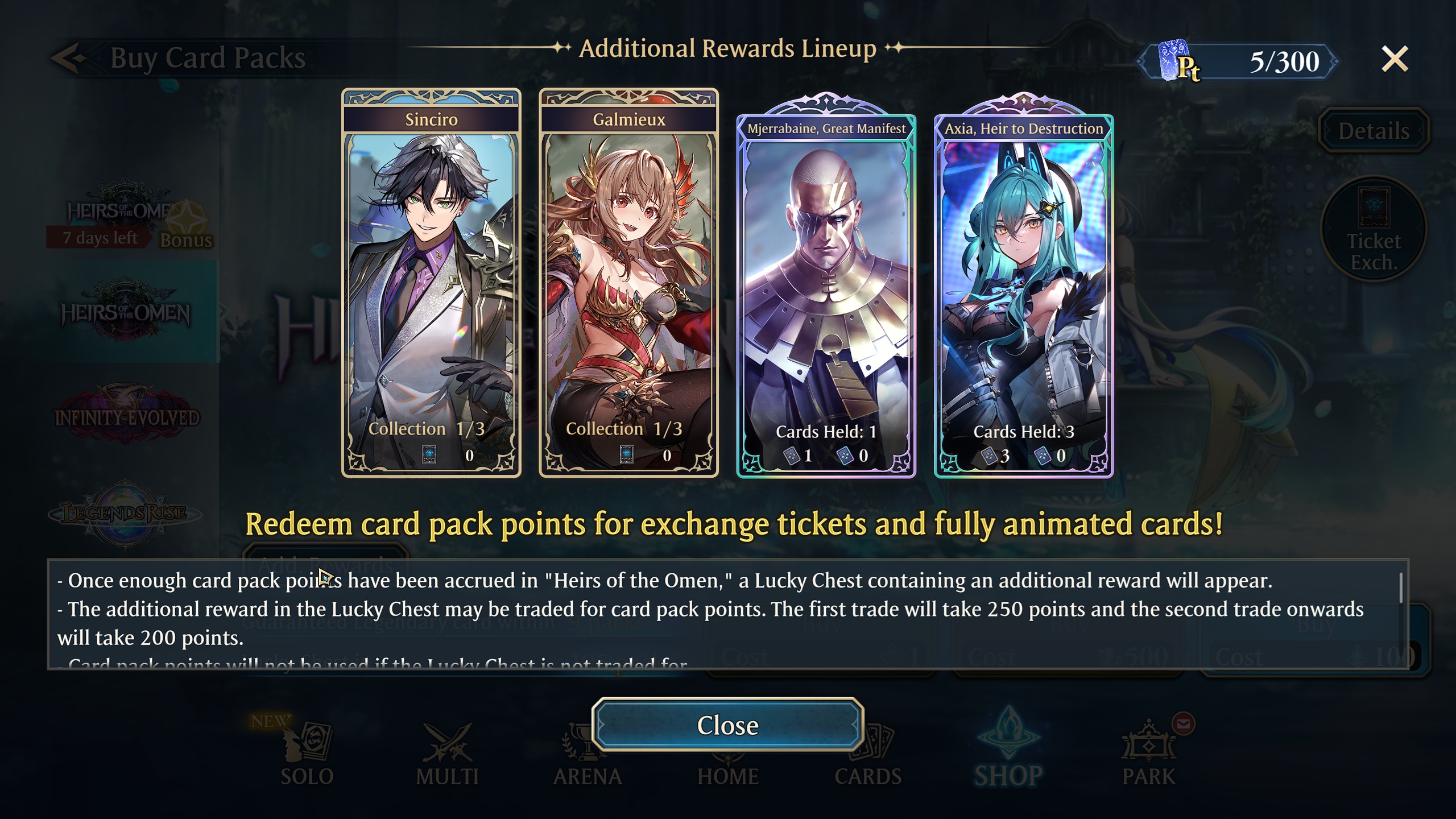
Task: Click the ticket icon under Sinciro collection
Action: 429,454
